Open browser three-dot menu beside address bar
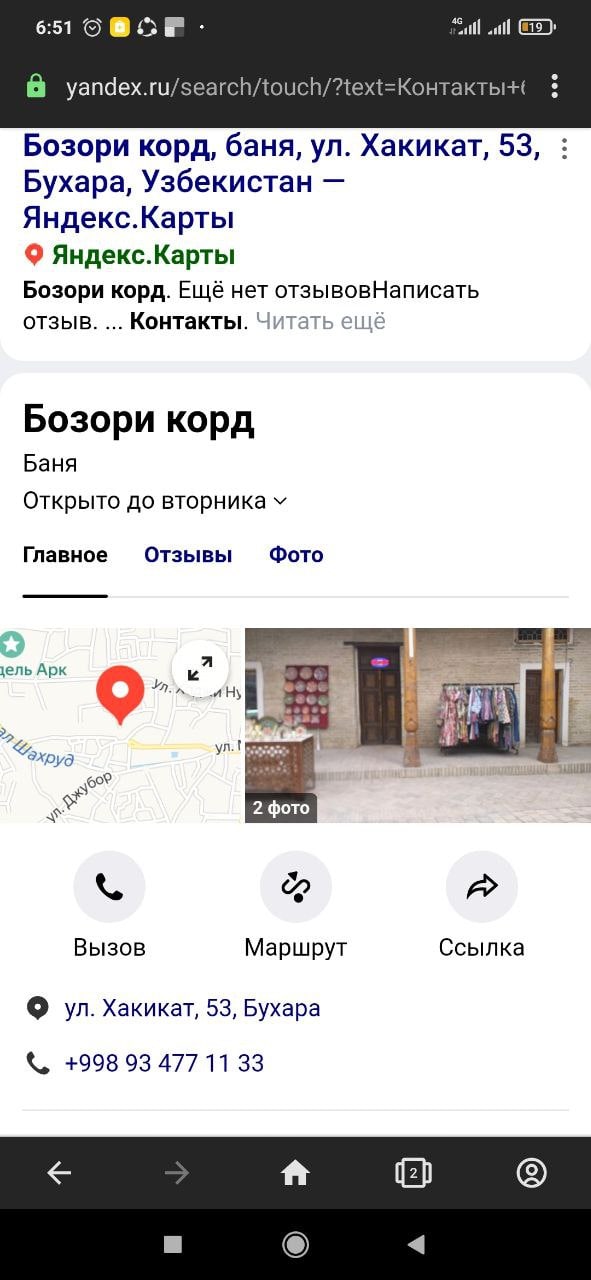This screenshot has width=591, height=1280. (x=554, y=86)
